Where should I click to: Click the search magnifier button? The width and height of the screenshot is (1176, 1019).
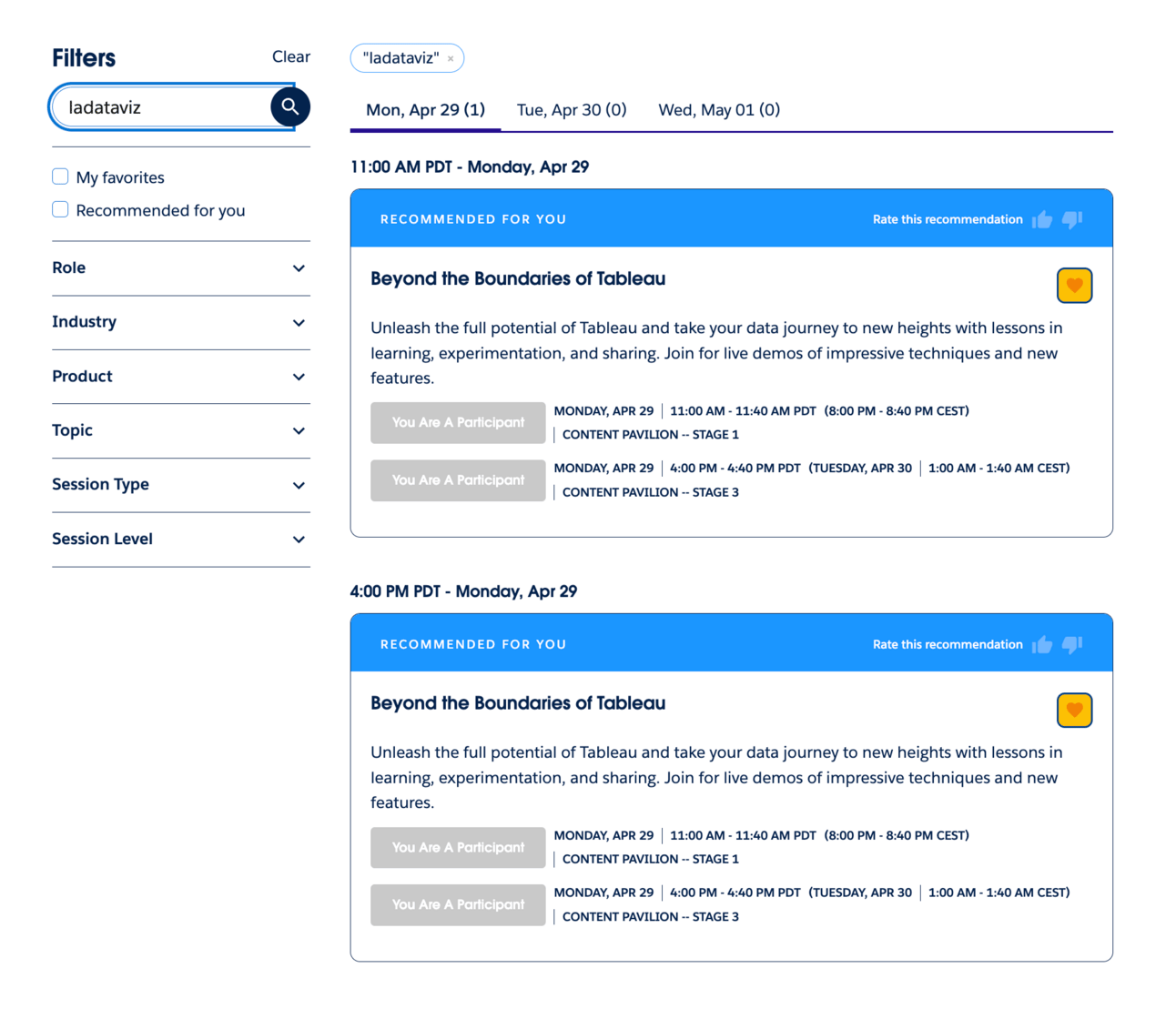(290, 106)
